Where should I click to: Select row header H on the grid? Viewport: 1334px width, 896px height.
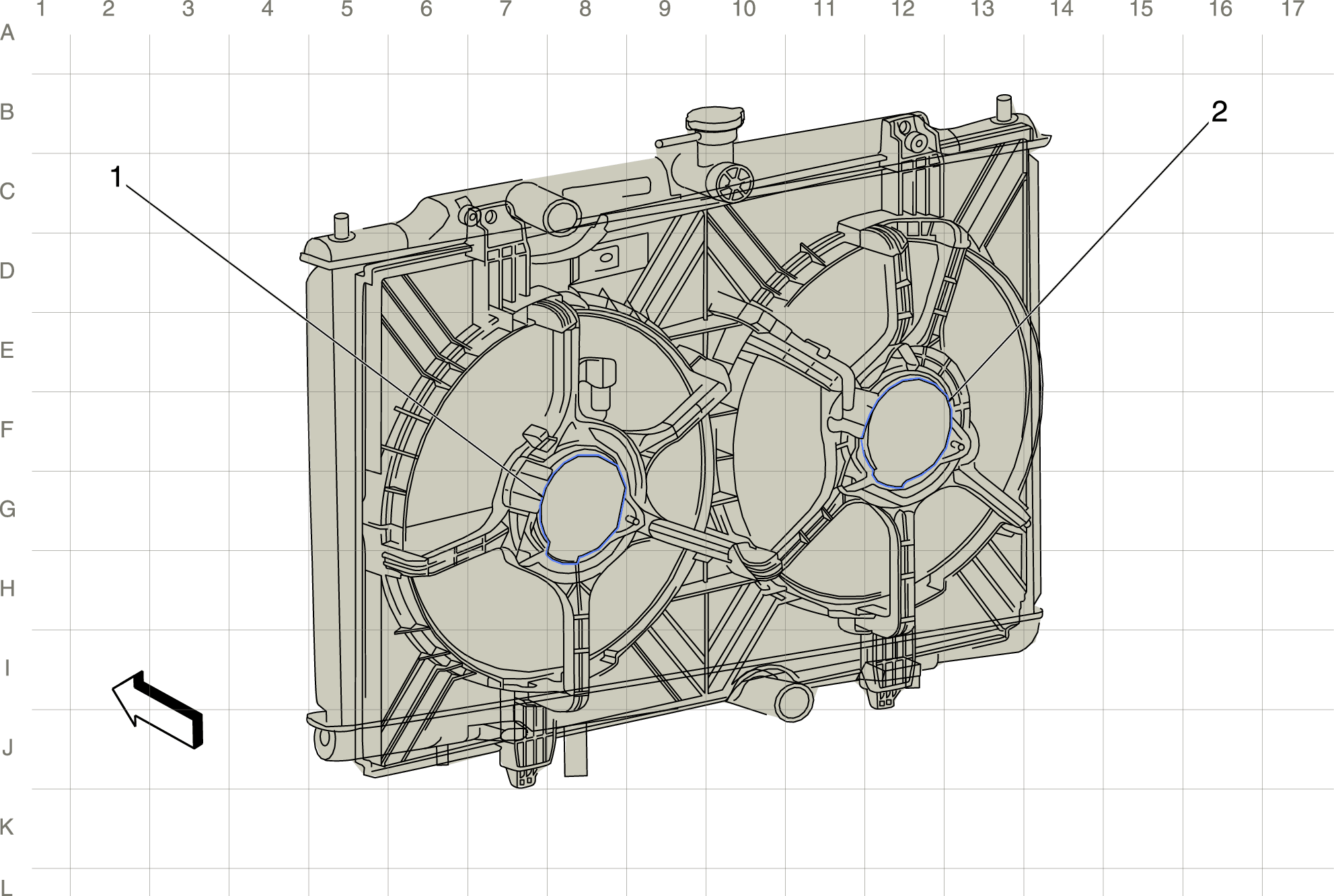click(7, 589)
